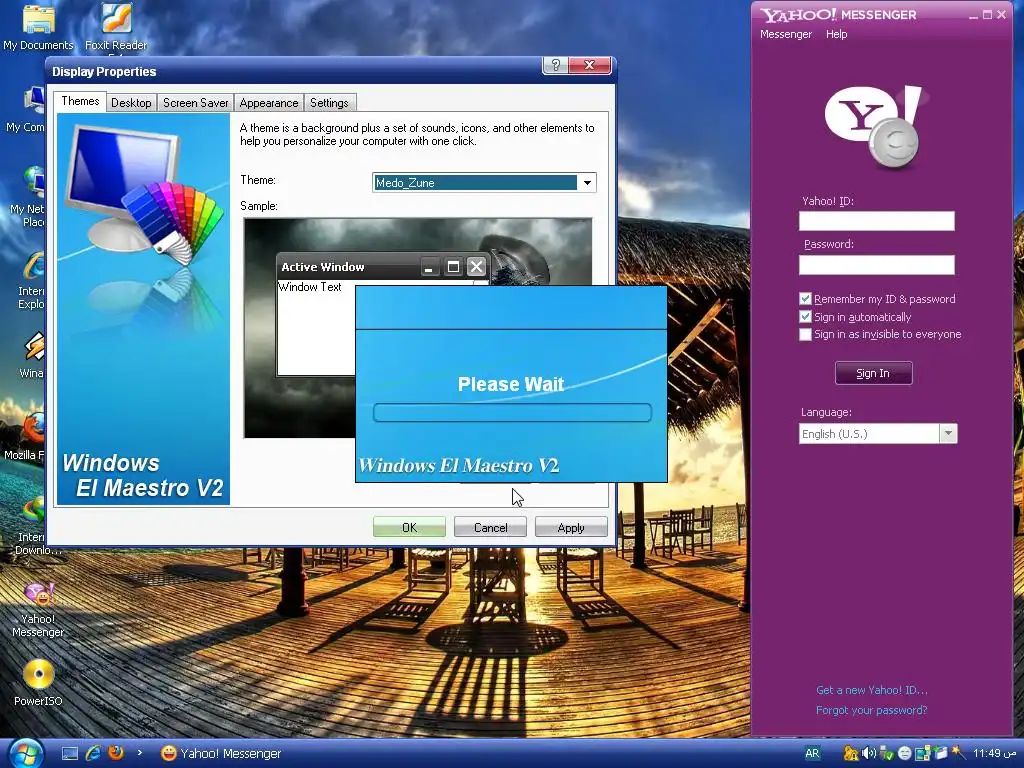Screen dimensions: 1024x768
Task: Open PowerISO desktop shortcut
Action: pyautogui.click(x=38, y=682)
